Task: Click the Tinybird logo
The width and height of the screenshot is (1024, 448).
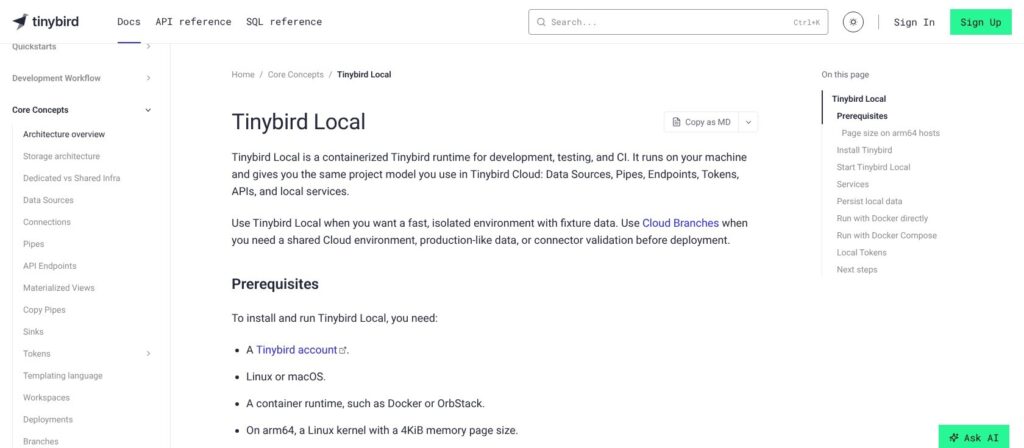Action: [45, 22]
